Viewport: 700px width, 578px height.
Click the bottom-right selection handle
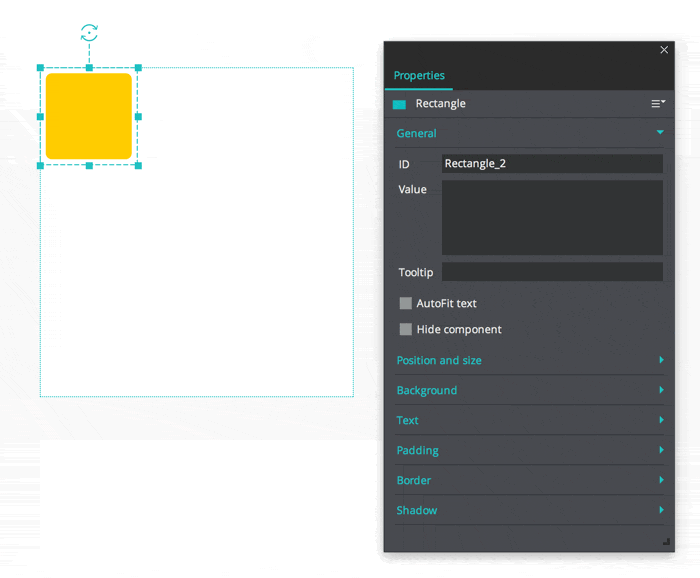pos(138,166)
